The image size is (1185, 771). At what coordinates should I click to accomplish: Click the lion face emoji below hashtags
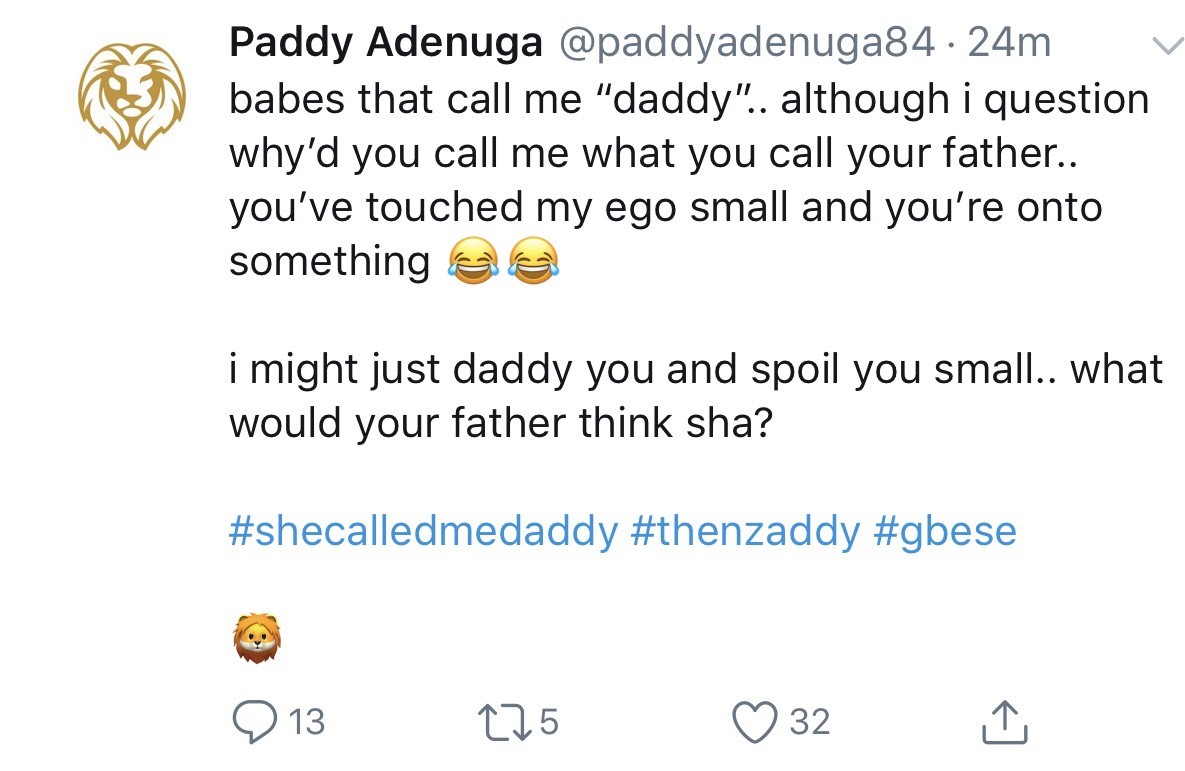[x=257, y=639]
